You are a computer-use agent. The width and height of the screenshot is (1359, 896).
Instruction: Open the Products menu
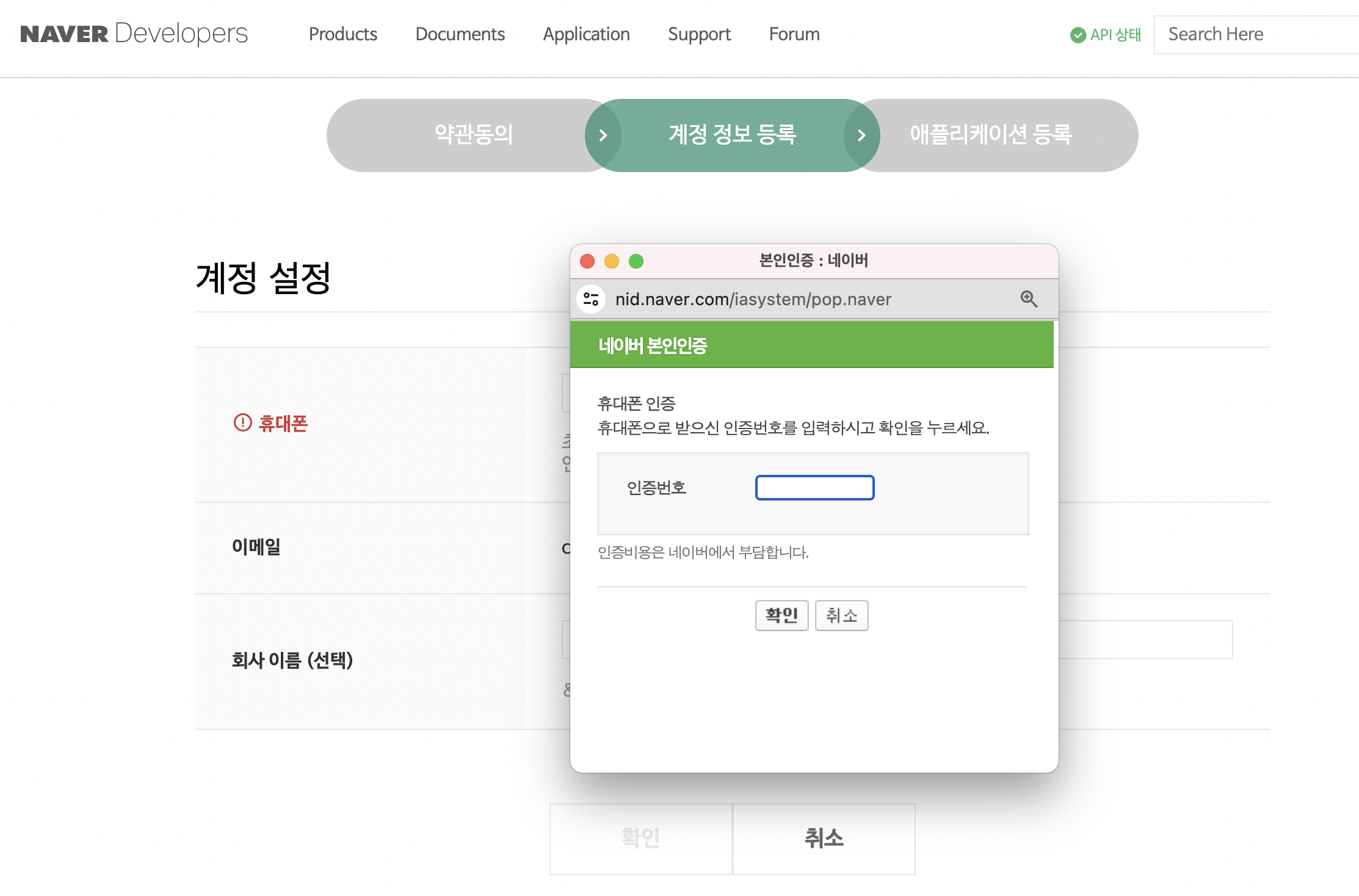[x=342, y=34]
